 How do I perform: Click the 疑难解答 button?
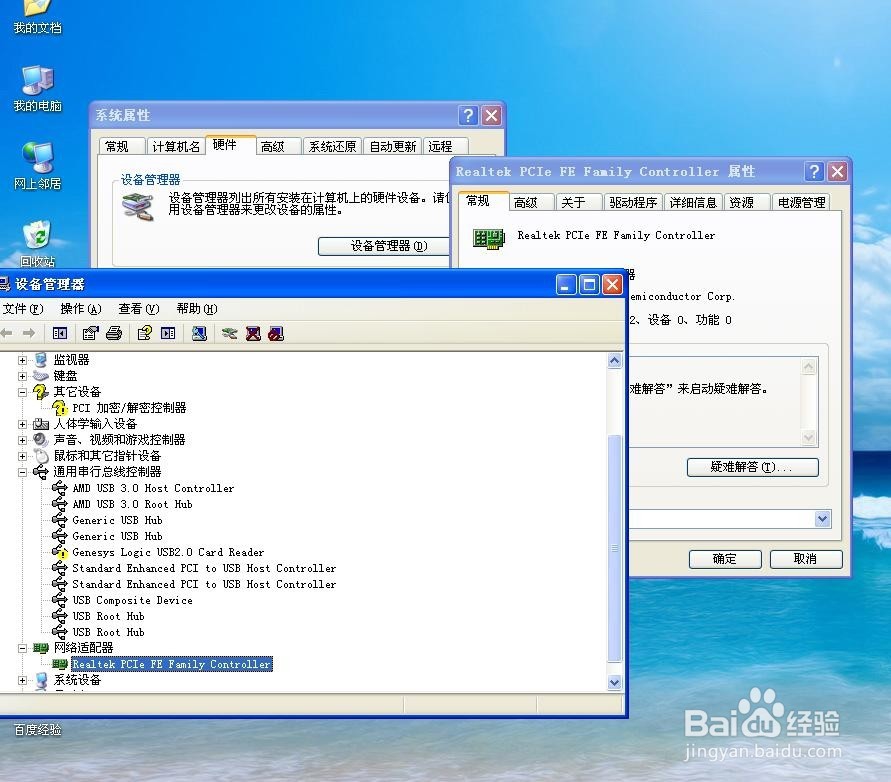[752, 466]
